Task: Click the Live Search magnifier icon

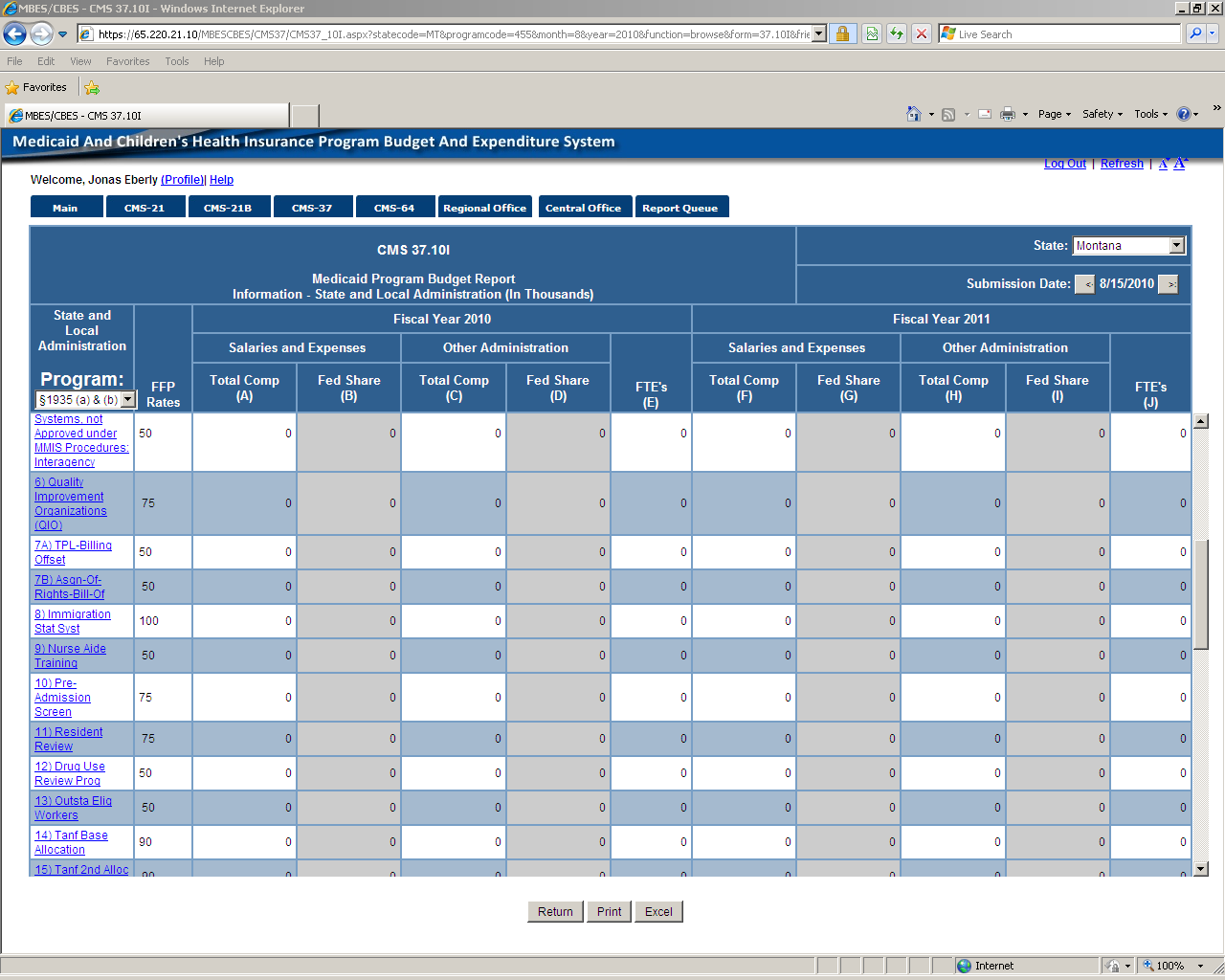Action: pyautogui.click(x=1195, y=34)
